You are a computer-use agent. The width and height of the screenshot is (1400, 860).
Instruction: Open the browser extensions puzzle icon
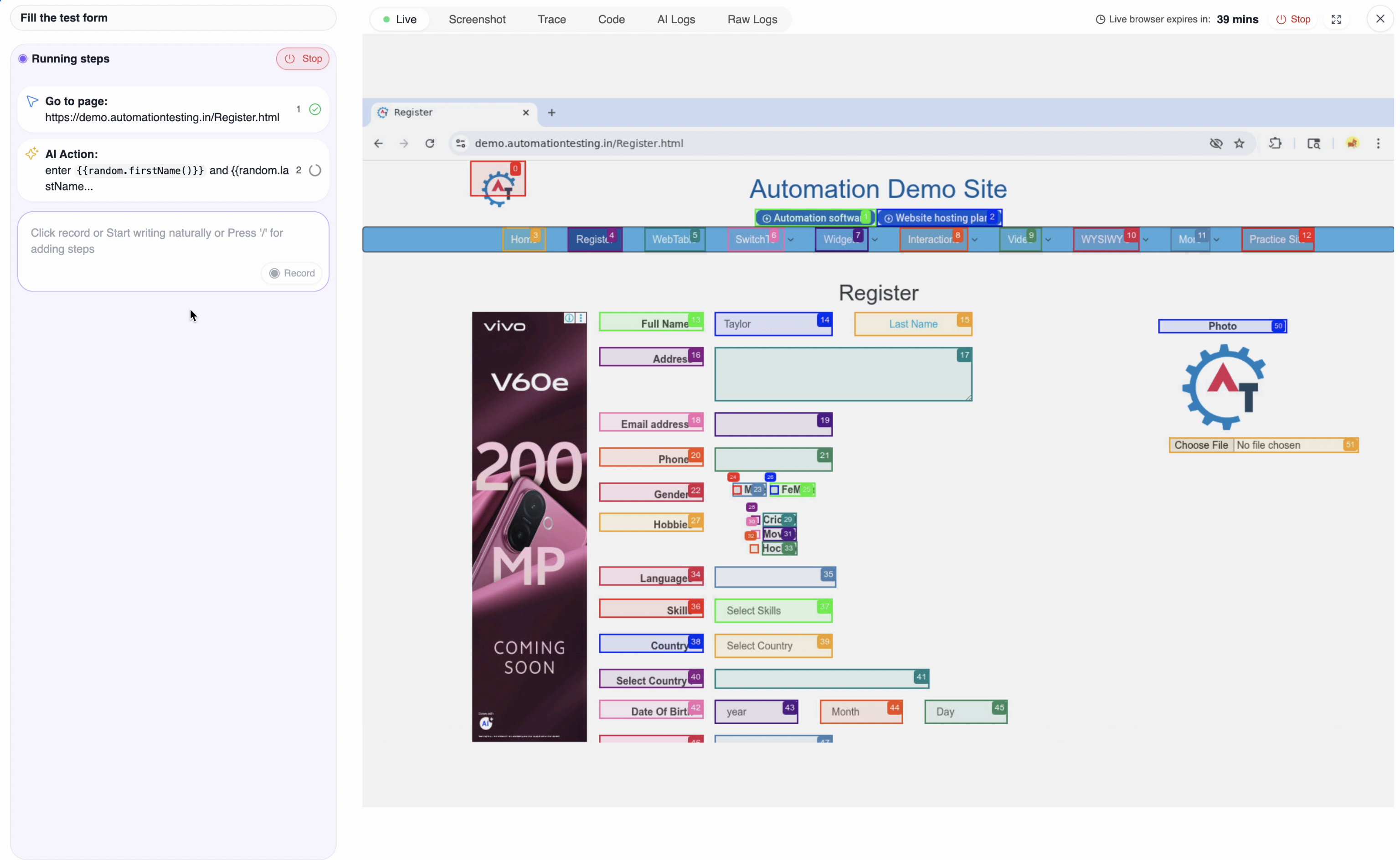point(1275,143)
